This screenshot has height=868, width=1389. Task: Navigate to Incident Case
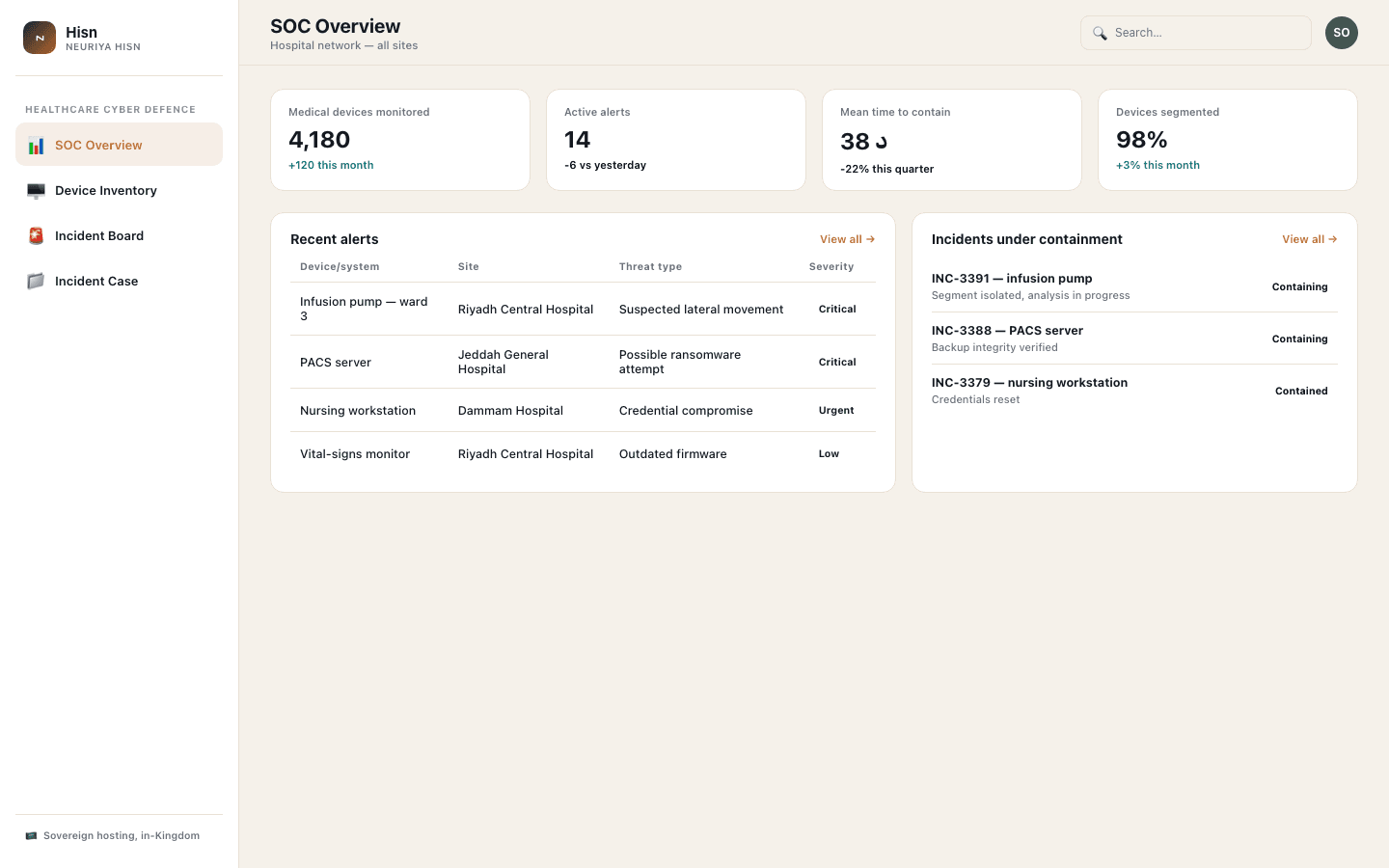[119, 281]
